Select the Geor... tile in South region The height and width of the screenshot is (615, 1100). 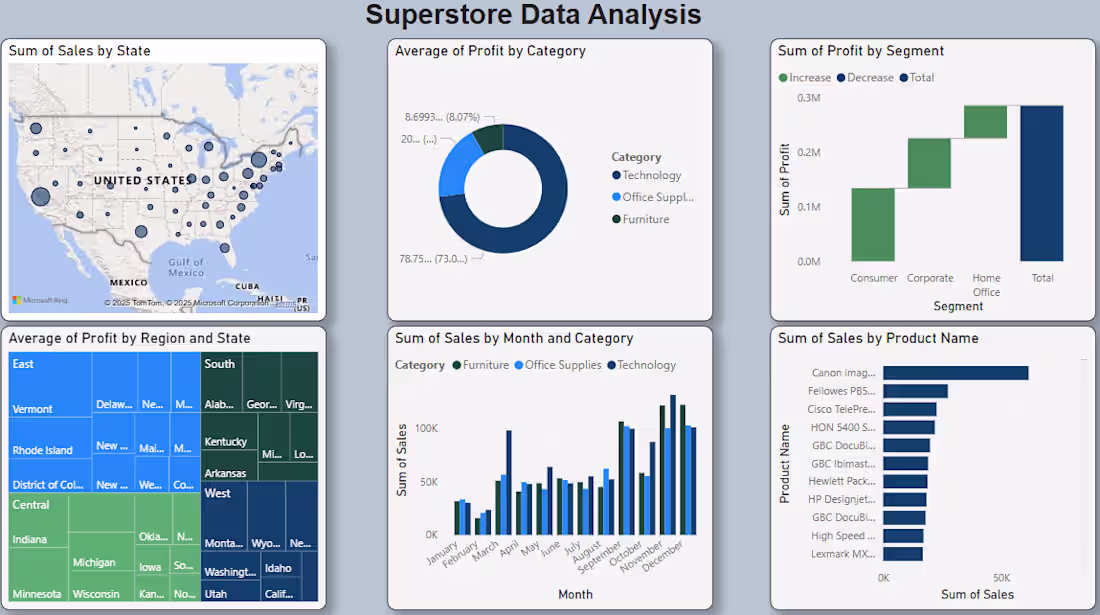(262, 382)
